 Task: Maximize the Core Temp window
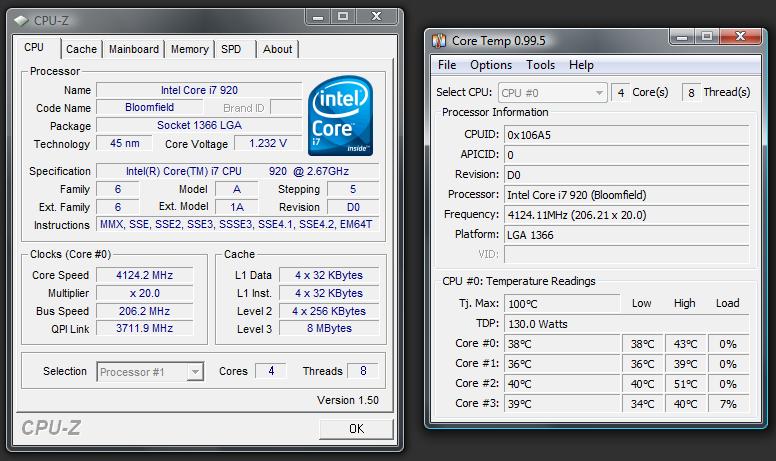tap(707, 37)
